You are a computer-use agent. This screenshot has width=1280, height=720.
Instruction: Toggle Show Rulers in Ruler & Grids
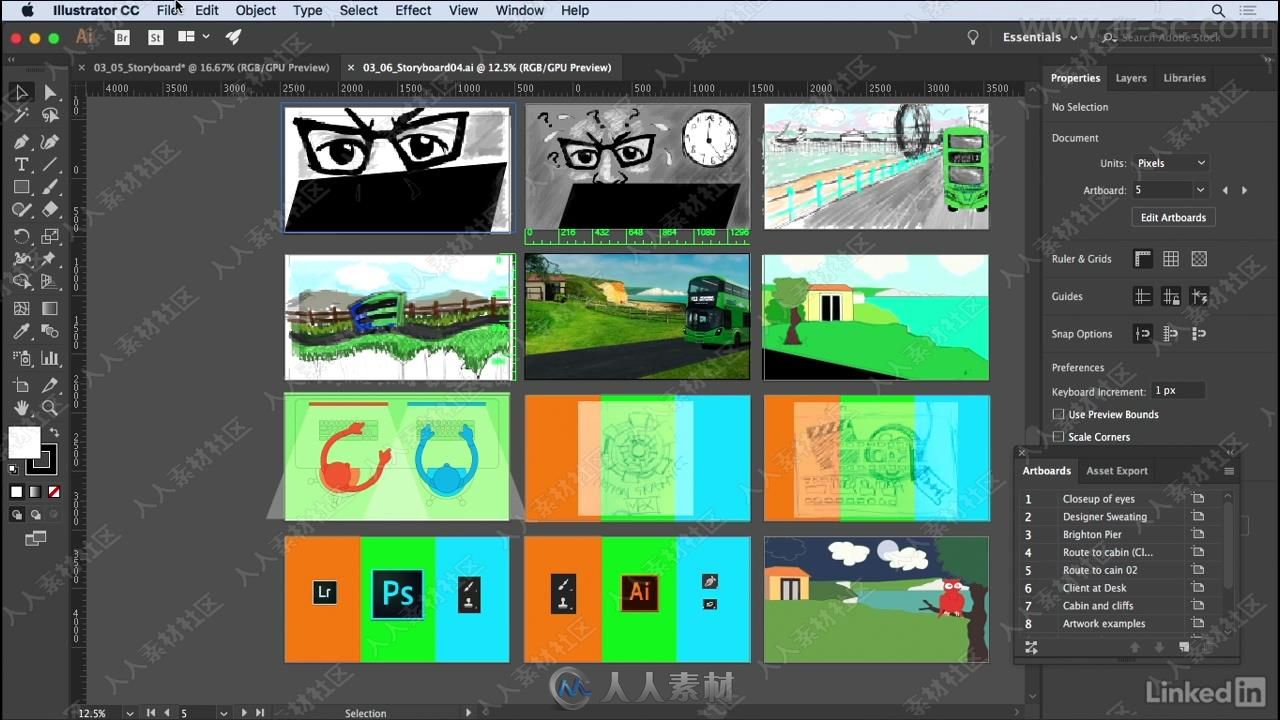(1142, 259)
